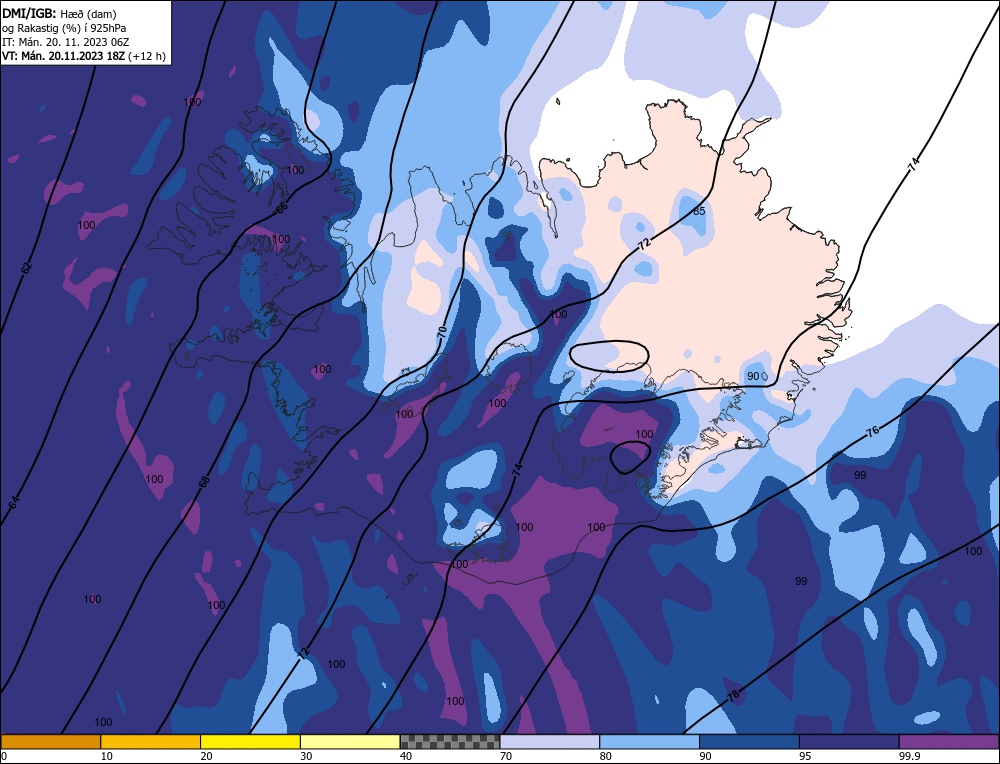This screenshot has width=1000, height=764.
Task: Select legend tick label 40
Action: (x=406, y=756)
